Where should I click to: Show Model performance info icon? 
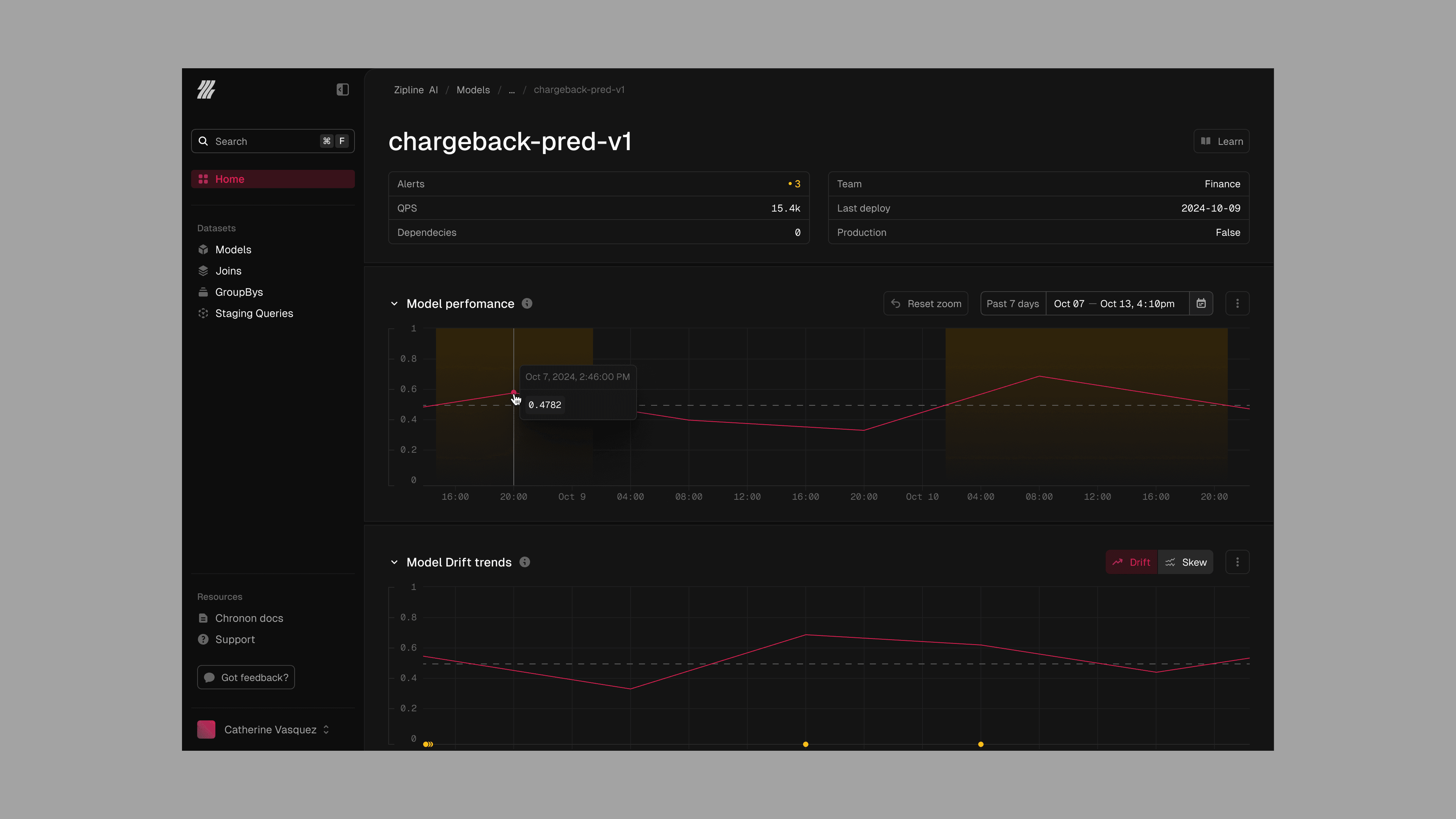[x=527, y=303]
